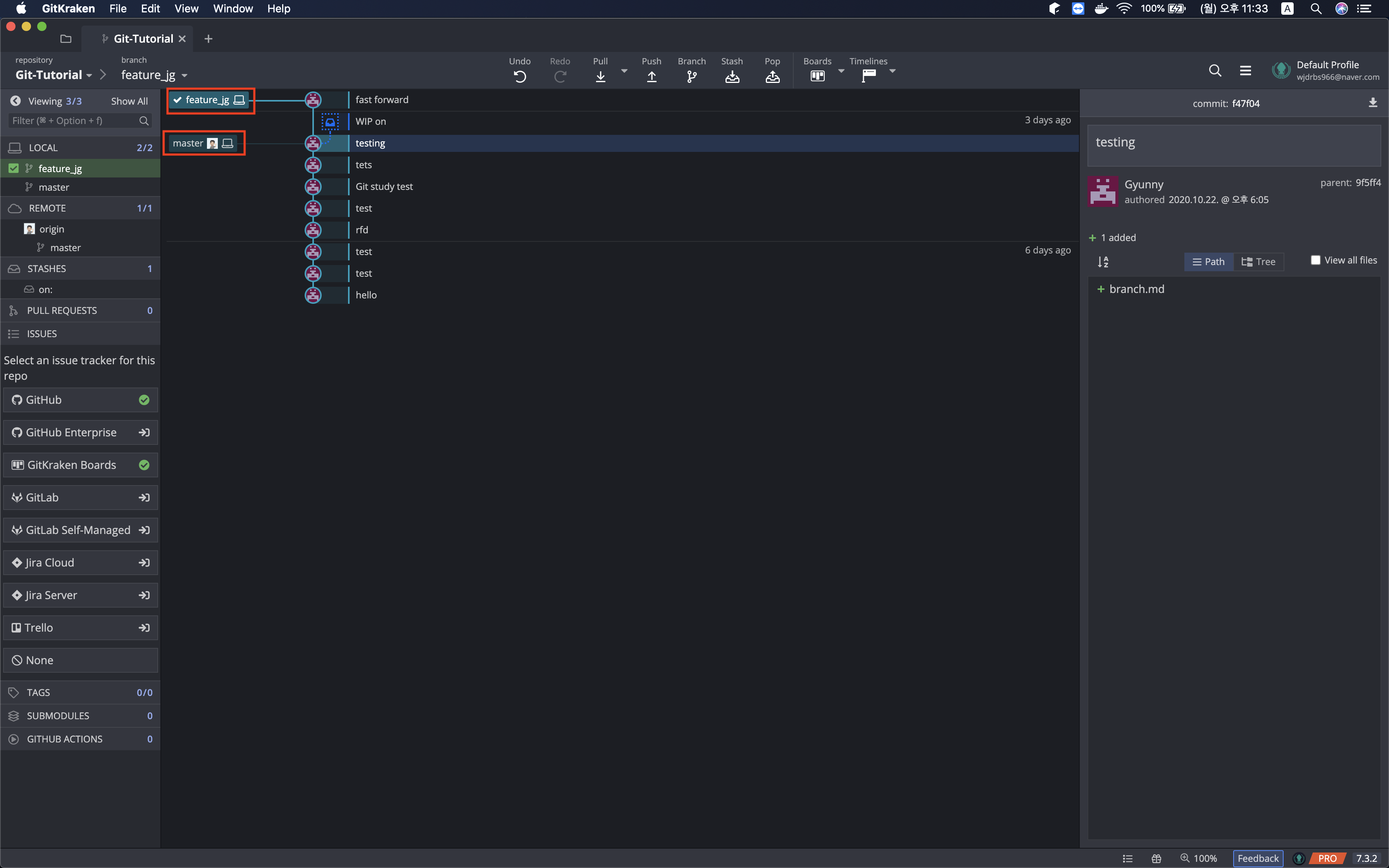Uncheck the feature_jg branch checkbox in sidebar
Screen dimensions: 1389x868
pos(14,168)
